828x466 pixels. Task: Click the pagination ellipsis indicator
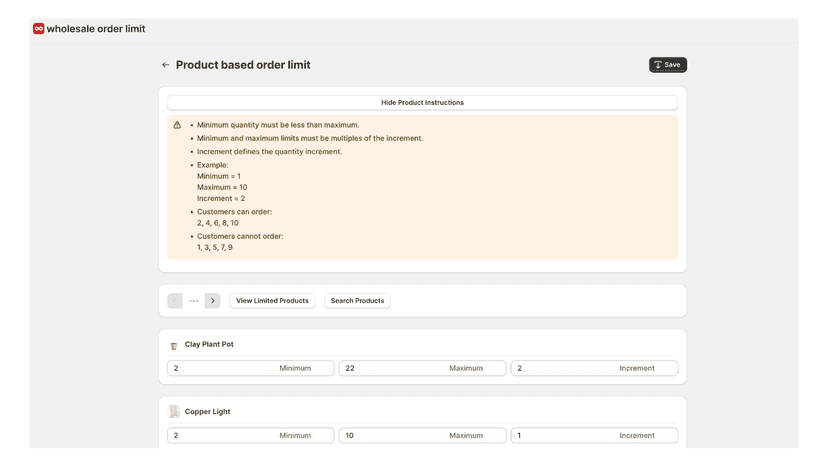[194, 301]
